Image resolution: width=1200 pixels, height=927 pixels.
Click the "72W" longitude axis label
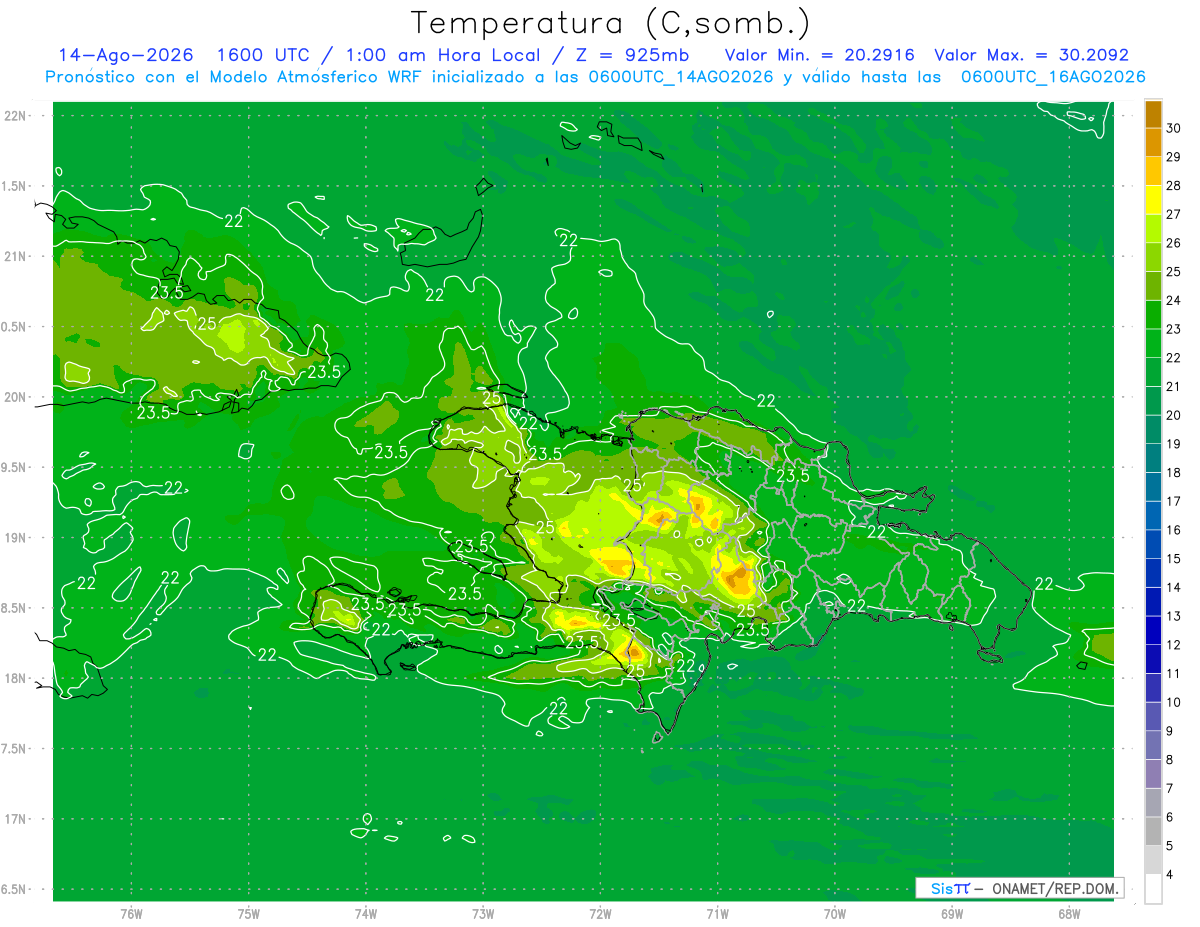(600, 915)
